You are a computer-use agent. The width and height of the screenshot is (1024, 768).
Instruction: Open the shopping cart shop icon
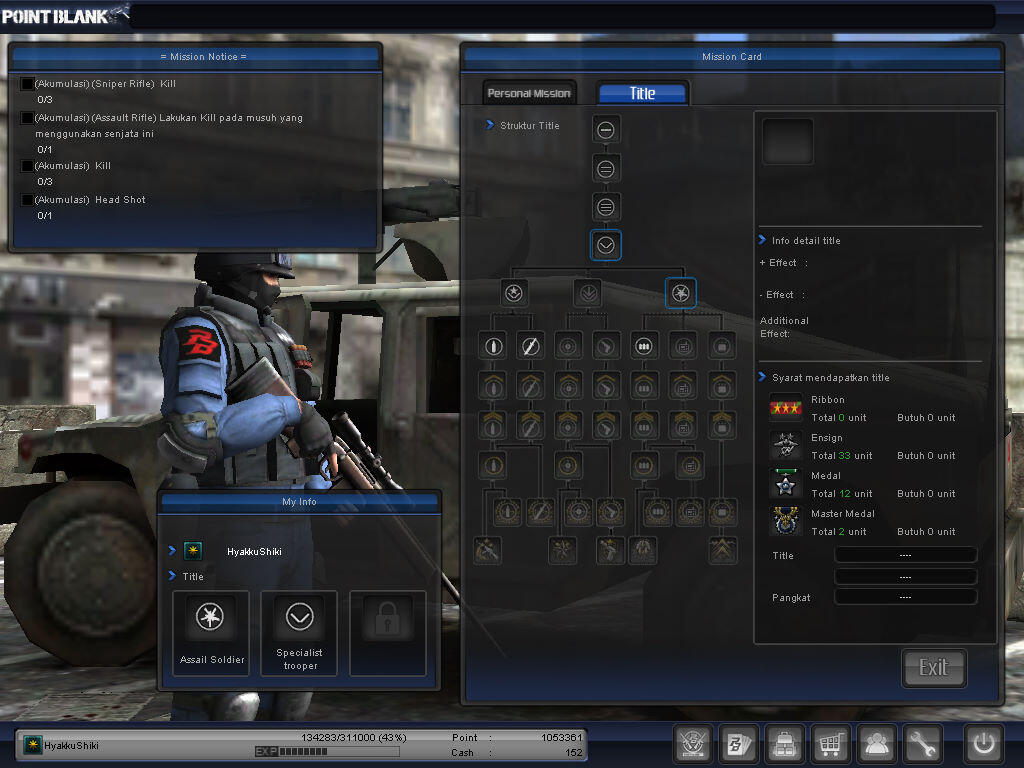[x=830, y=744]
